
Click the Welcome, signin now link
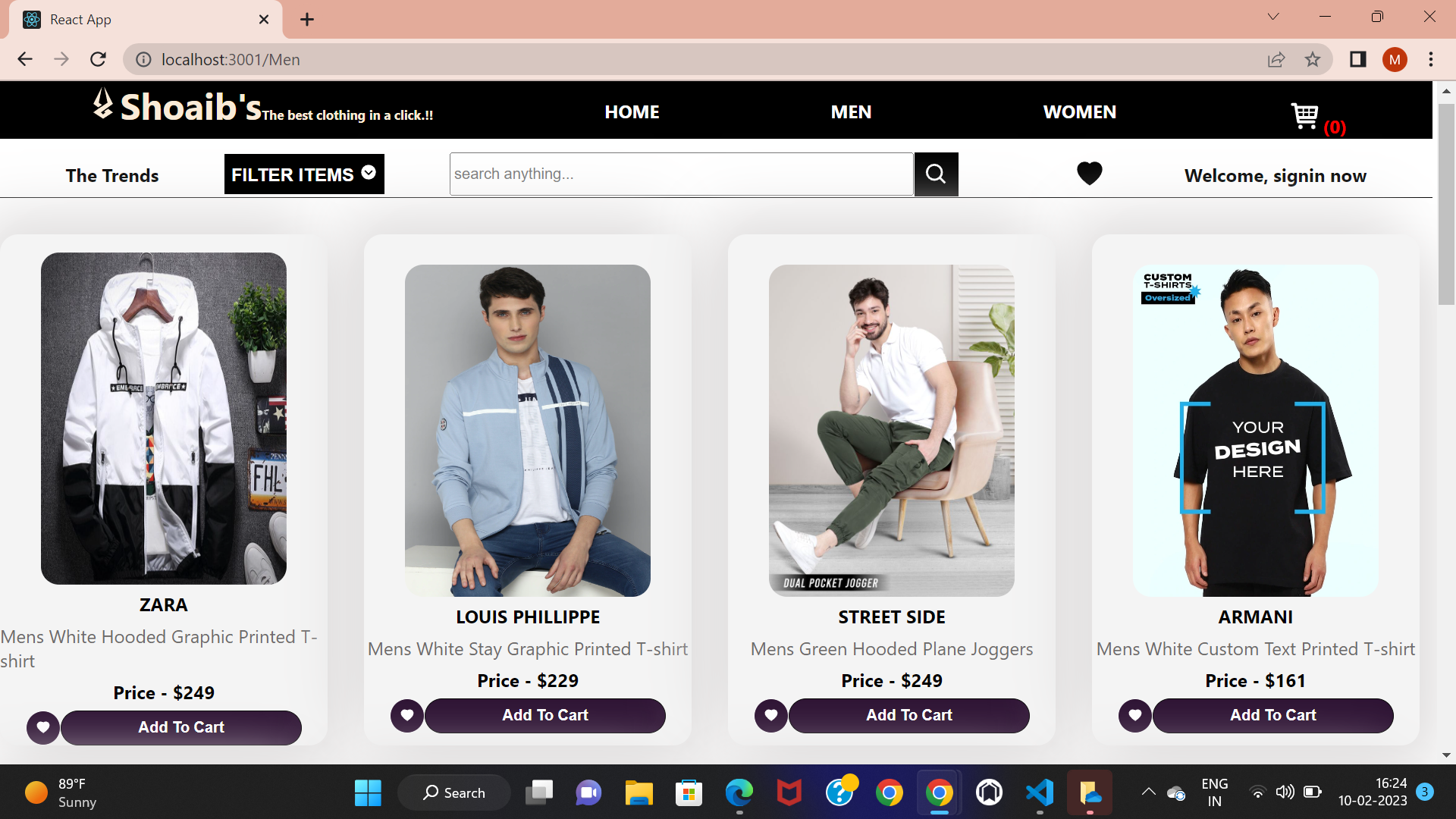(x=1276, y=175)
